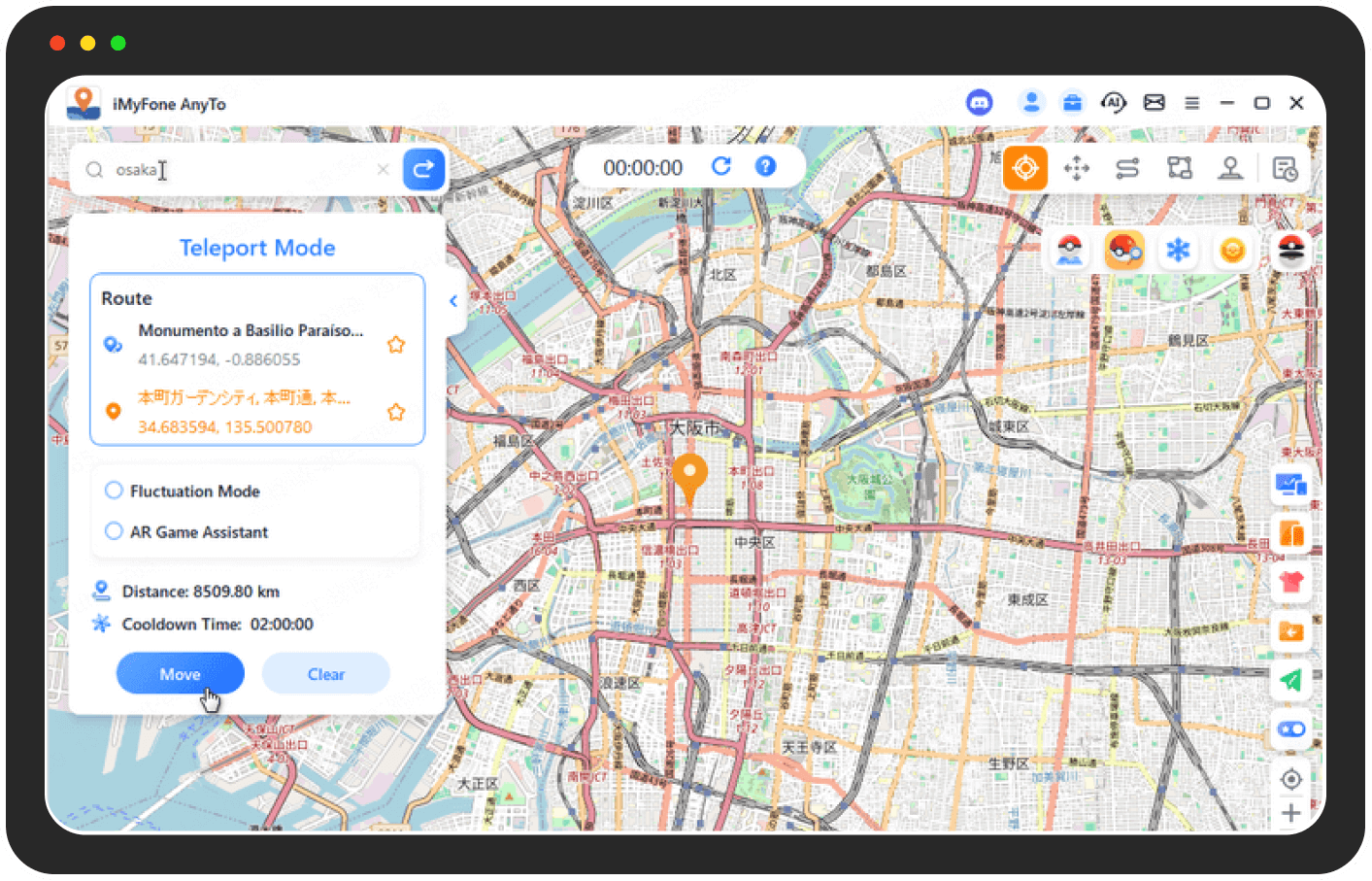Click the green paper plane icon
1372x881 pixels.
pos(1290,680)
